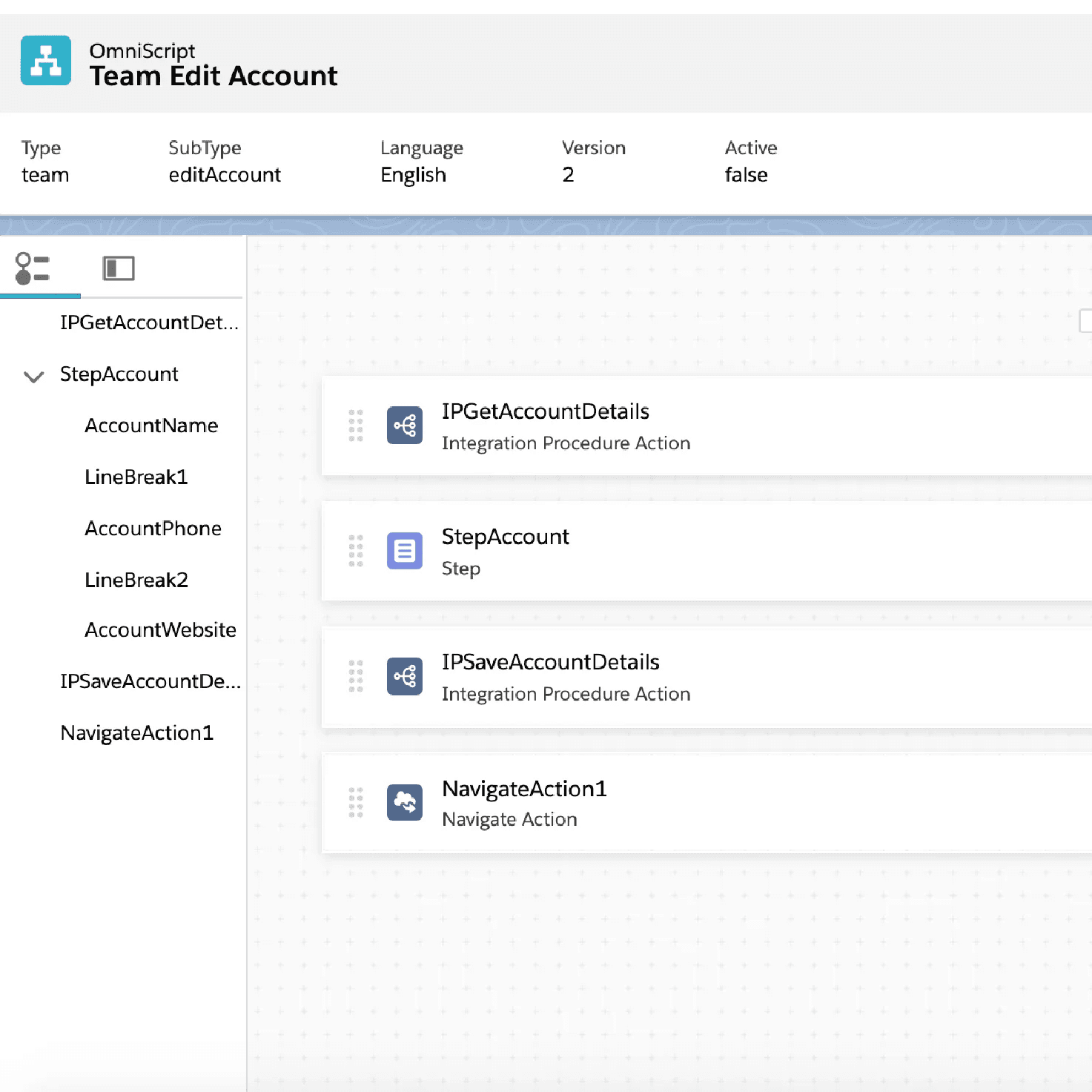
Task: Click the NavigateAction1 card drag handle
Action: point(356,802)
